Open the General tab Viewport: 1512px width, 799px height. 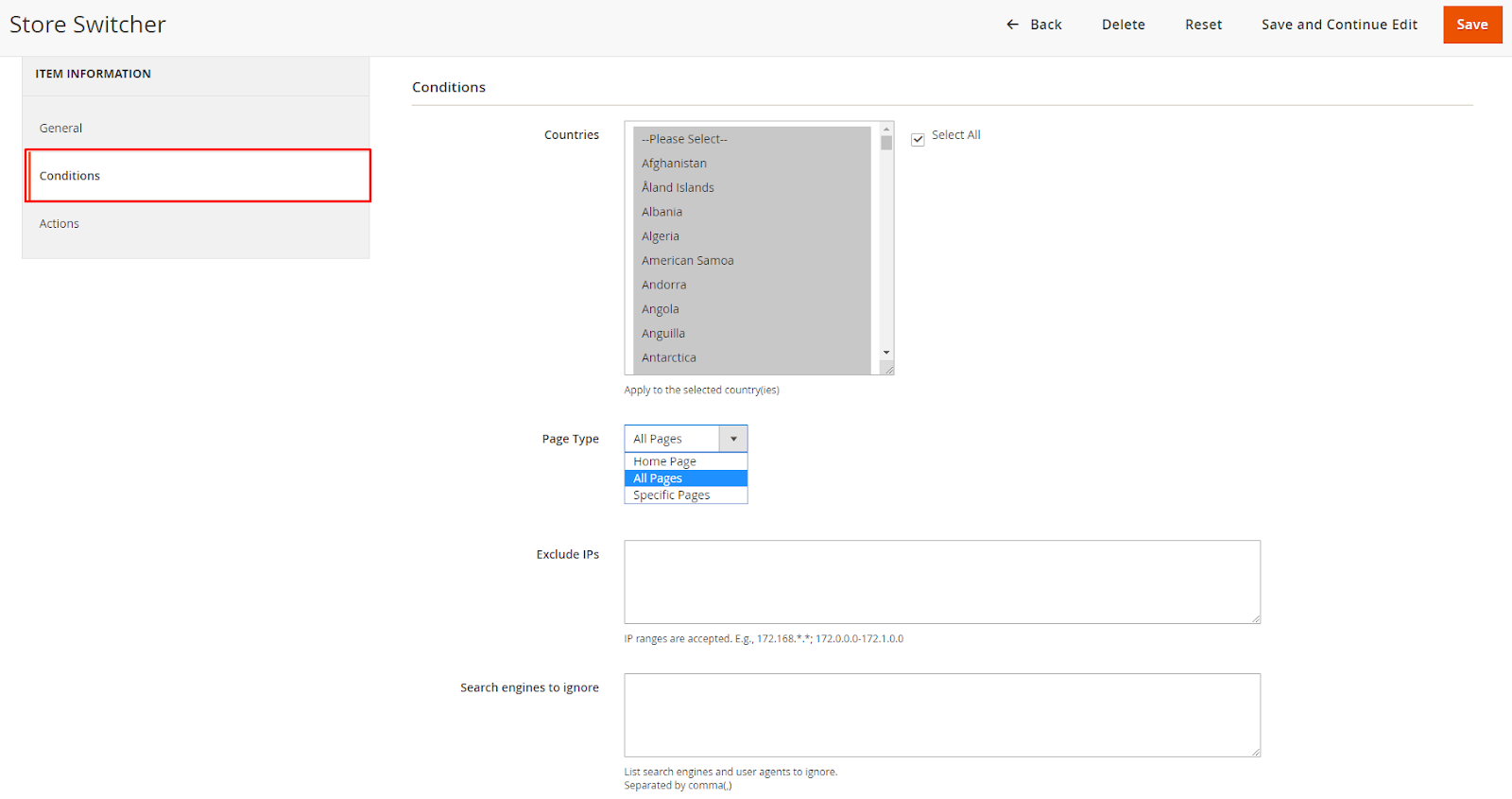(61, 128)
